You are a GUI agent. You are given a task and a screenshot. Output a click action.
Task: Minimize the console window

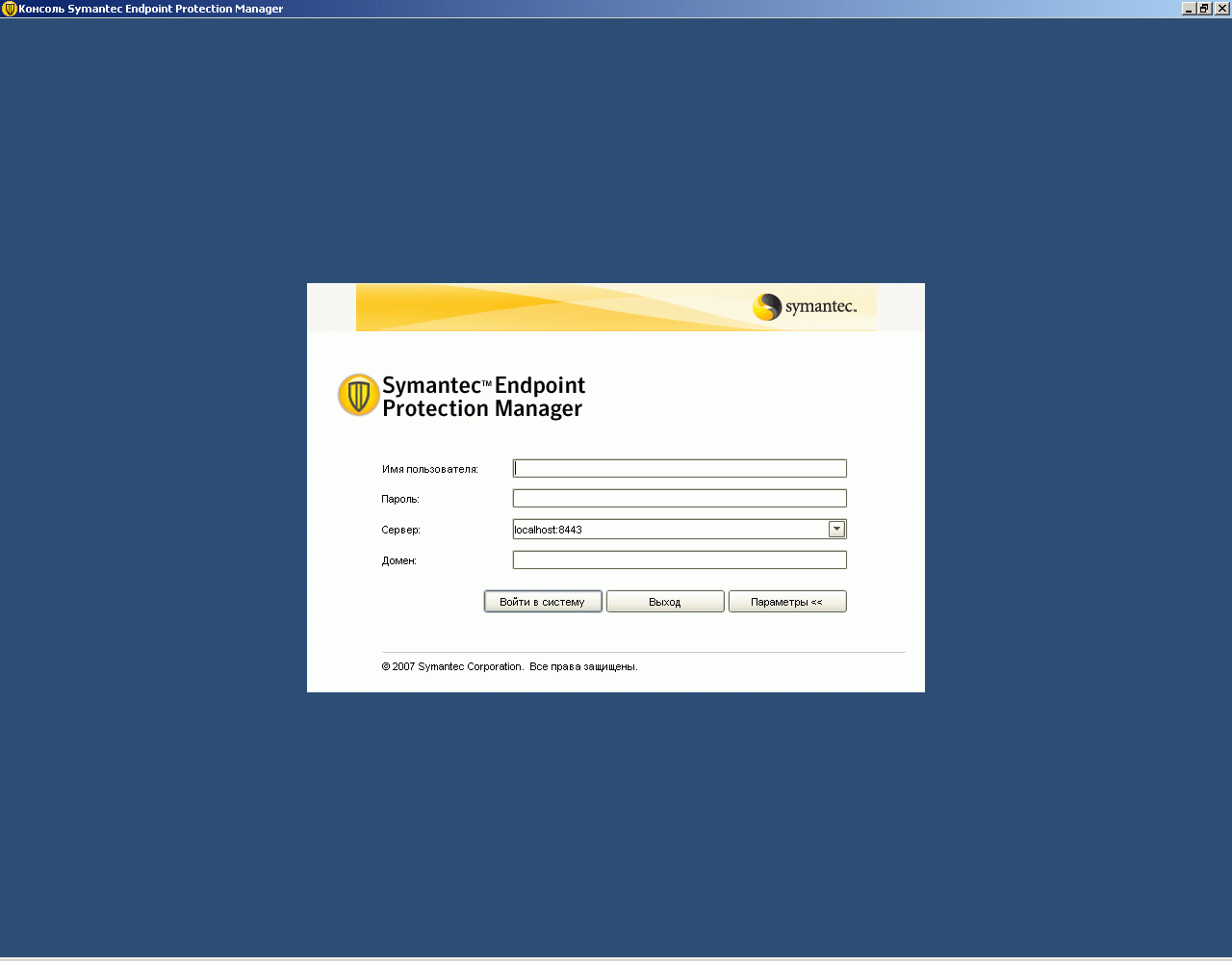1189,9
